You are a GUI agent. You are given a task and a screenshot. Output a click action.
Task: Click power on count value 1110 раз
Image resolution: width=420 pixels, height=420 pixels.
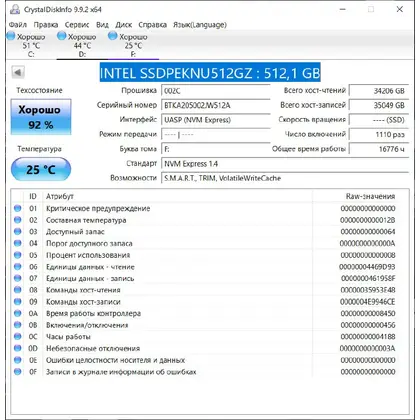tap(379, 135)
